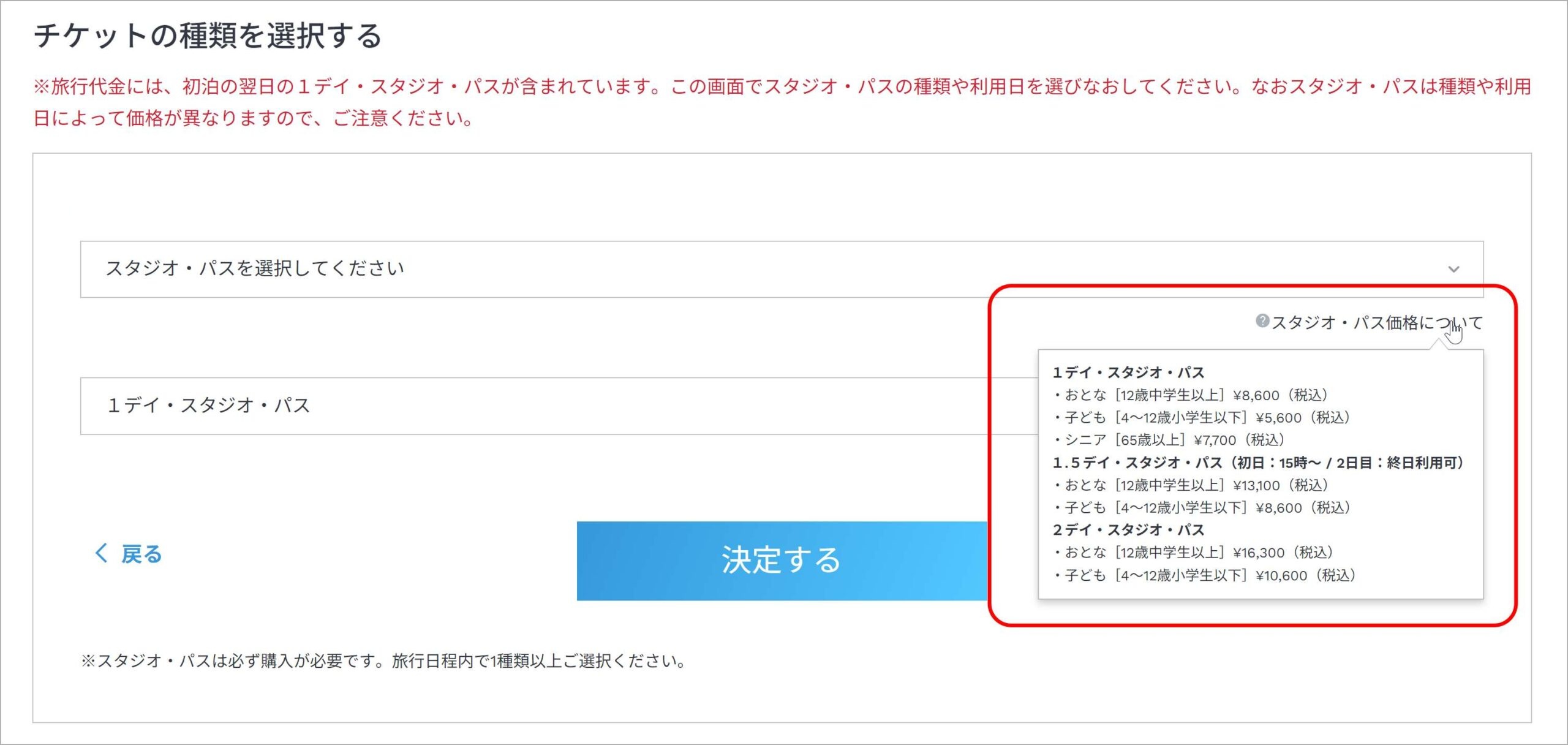Screen dimensions: 1568x745
Task: Open the スタジオ・パス価格について link
Action: 1377,322
